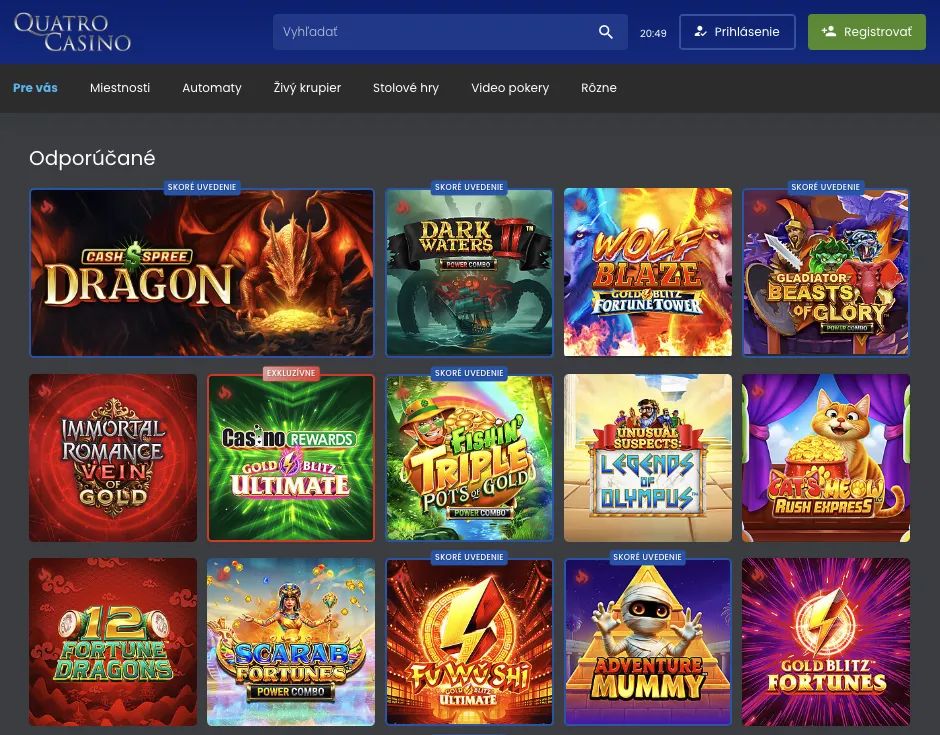The width and height of the screenshot is (940, 735).
Task: Open the 12 Fortune Dragons game
Action: point(113,642)
